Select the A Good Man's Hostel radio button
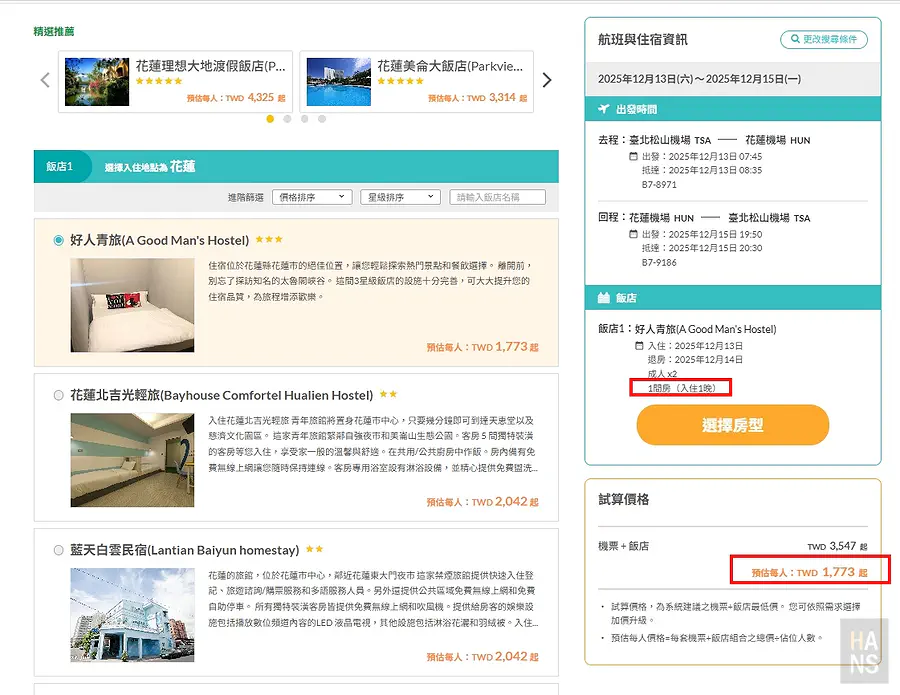 point(56,238)
